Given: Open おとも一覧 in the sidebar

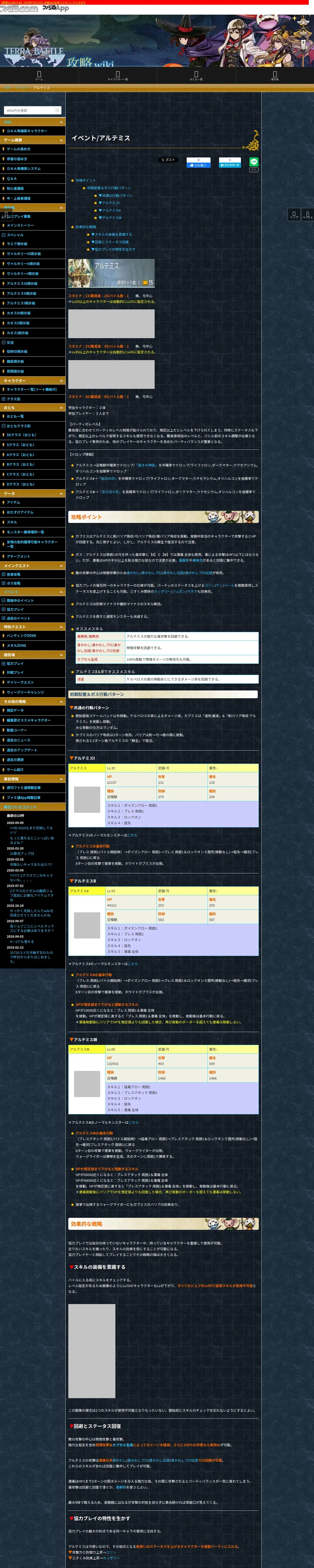Looking at the screenshot, I should pos(15,416).
